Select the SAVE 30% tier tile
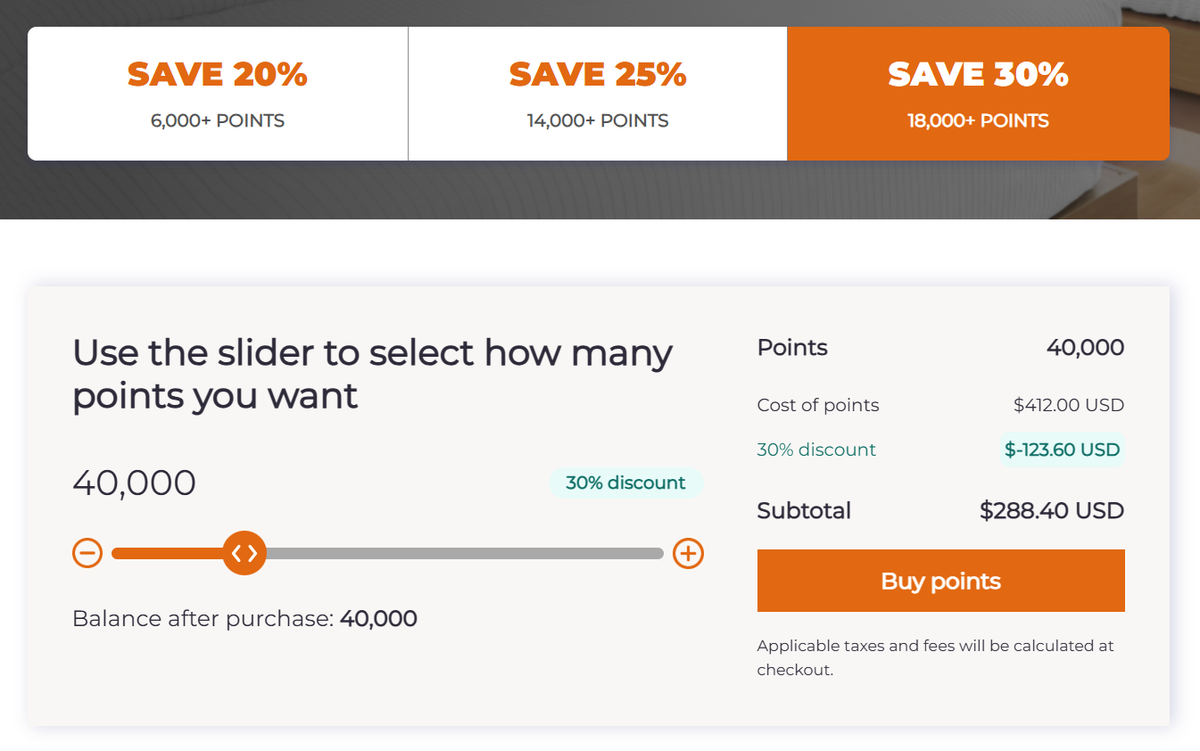 pyautogui.click(x=978, y=93)
